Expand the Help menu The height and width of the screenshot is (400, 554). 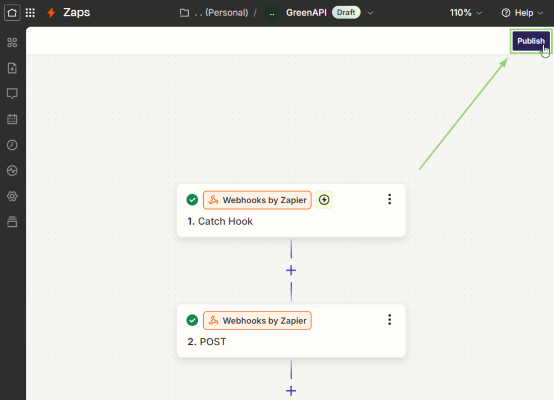[x=522, y=13]
